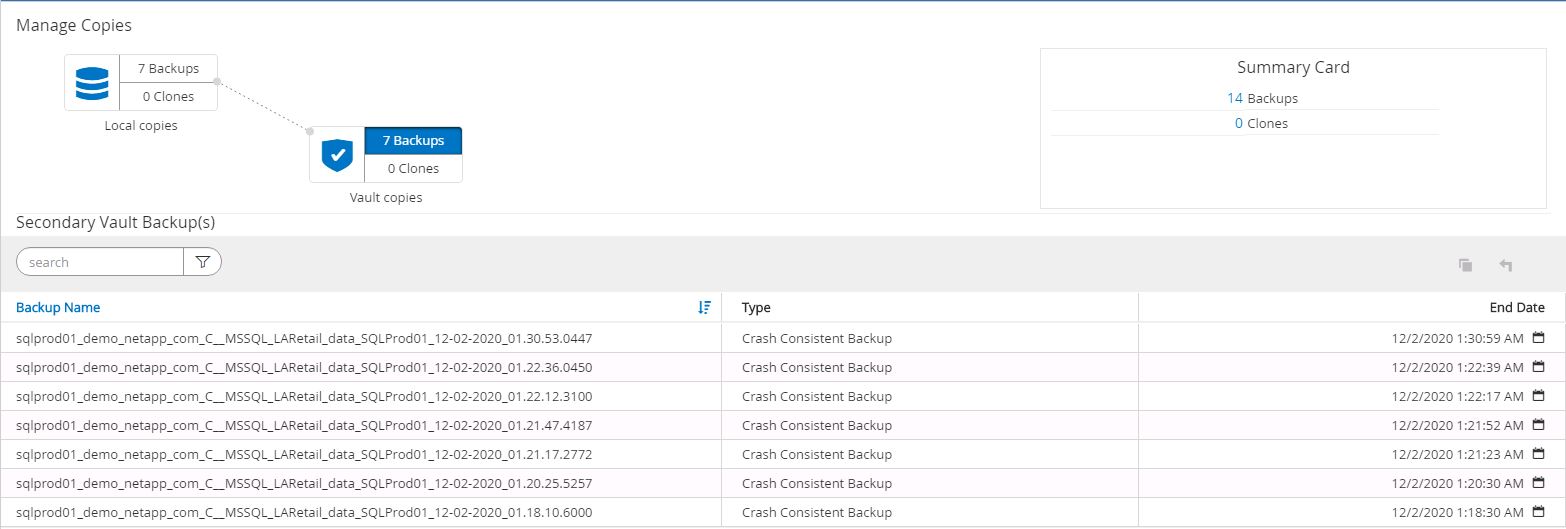
Task: Select 7 Backups under Vault copies
Action: coord(413,141)
